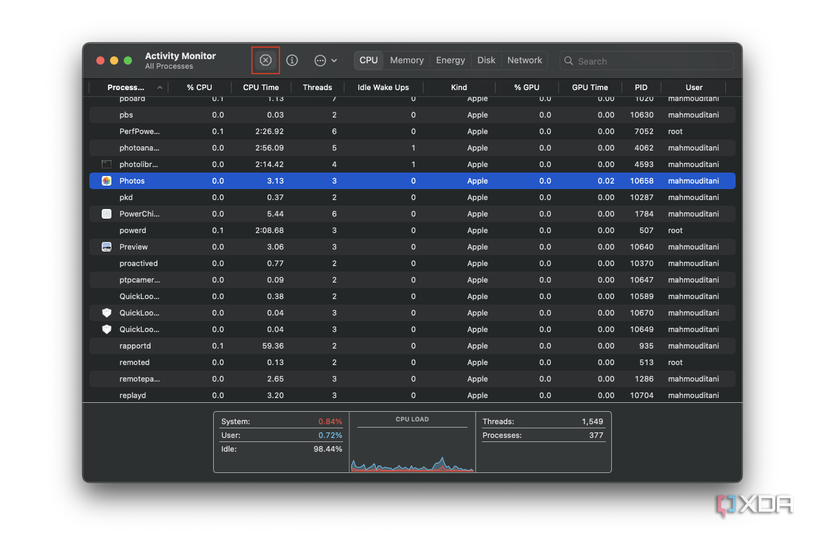Screen dimensions: 825x550
Task: Click the Stop process (X) toolbar icon
Action: click(265, 60)
